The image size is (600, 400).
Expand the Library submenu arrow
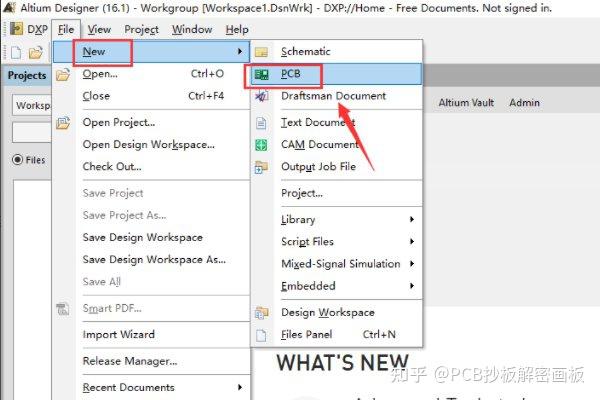click(412, 219)
